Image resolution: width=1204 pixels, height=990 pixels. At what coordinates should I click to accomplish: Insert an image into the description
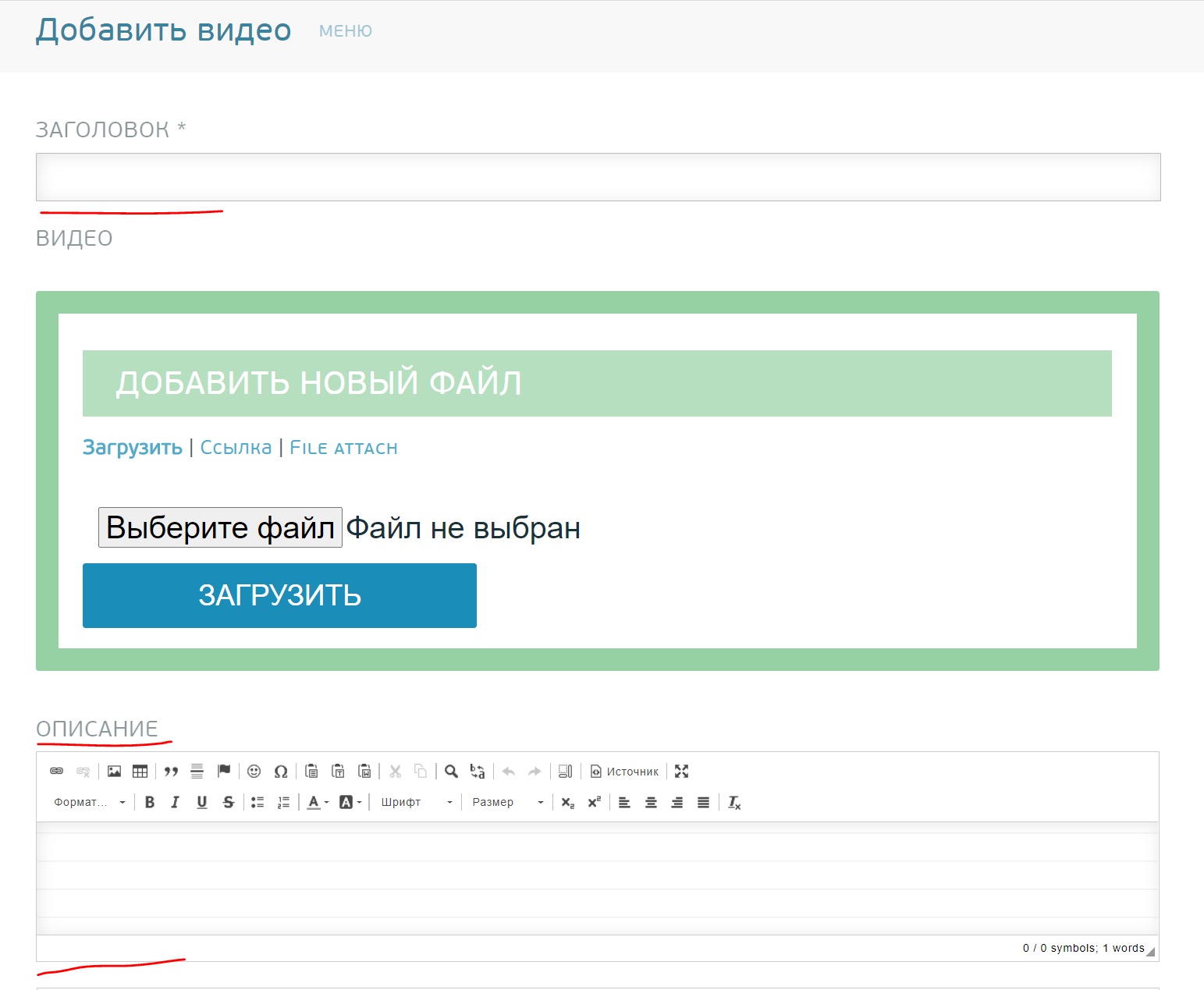(x=114, y=772)
